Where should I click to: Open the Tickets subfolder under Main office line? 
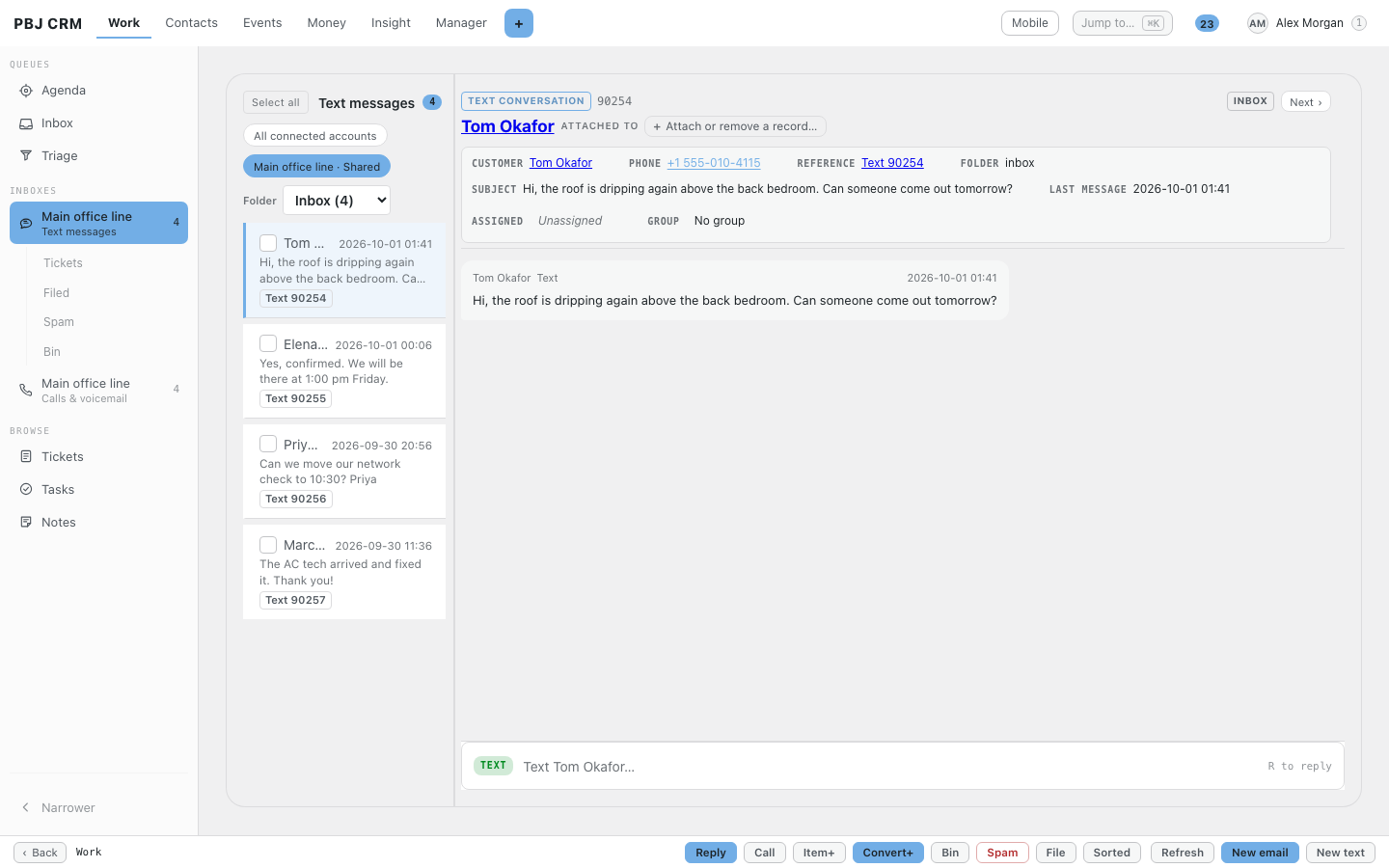tap(63, 263)
